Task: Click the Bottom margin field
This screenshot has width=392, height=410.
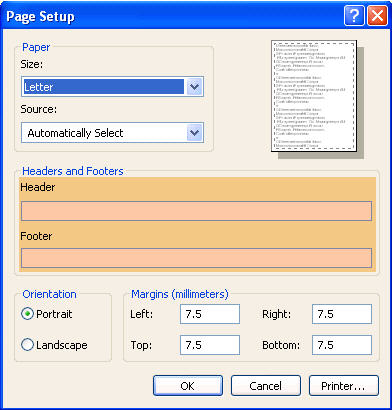Action: (x=342, y=345)
